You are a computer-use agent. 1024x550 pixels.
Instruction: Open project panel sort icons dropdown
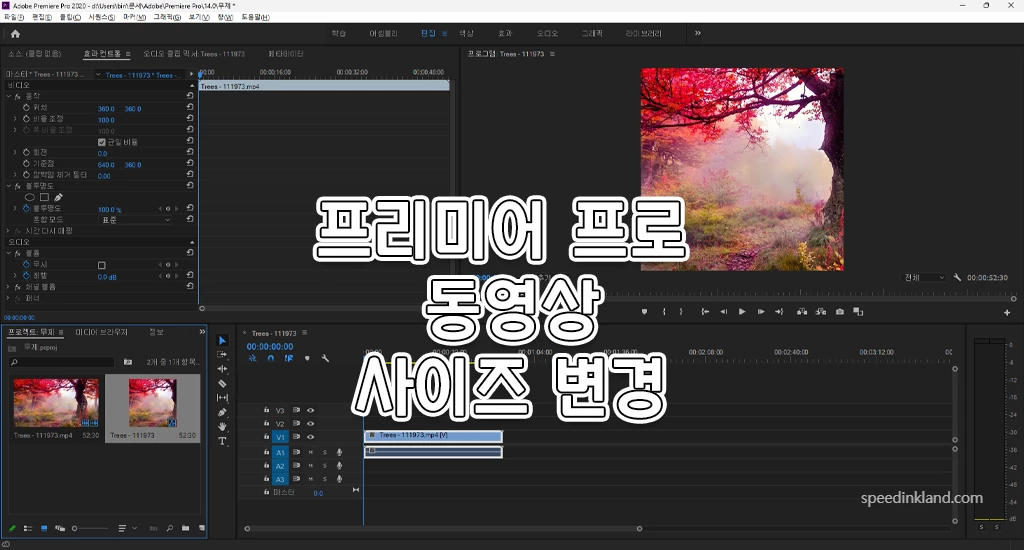click(127, 528)
